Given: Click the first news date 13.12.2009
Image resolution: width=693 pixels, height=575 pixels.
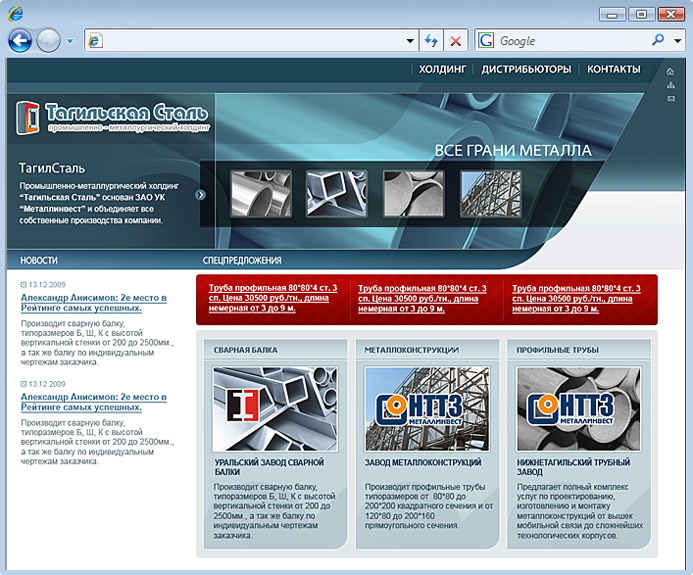Looking at the screenshot, I should point(47,285).
